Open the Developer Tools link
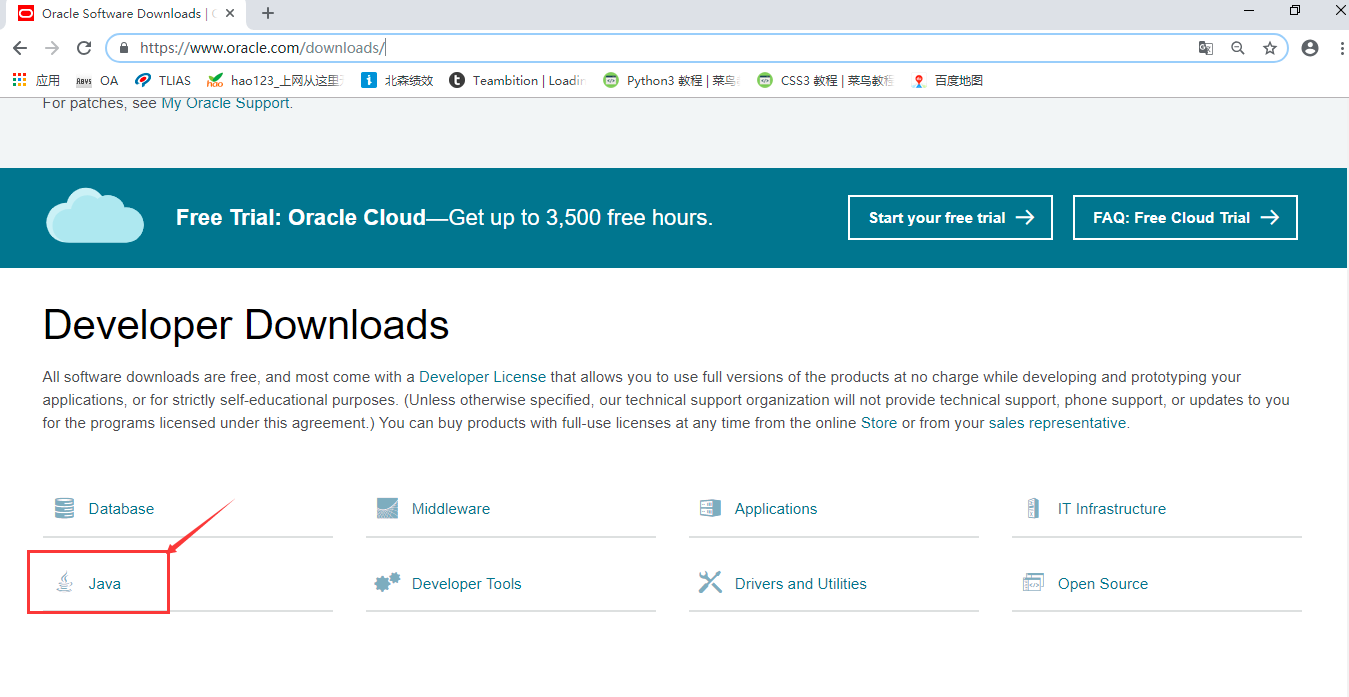This screenshot has width=1349, height=697. click(467, 584)
